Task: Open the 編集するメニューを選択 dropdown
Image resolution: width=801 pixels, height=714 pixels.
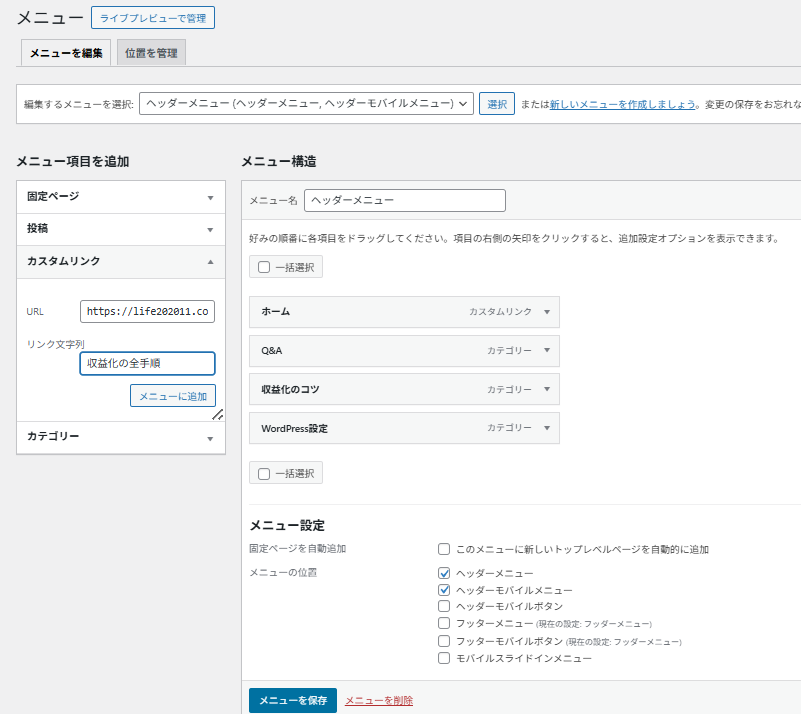Action: click(x=306, y=103)
